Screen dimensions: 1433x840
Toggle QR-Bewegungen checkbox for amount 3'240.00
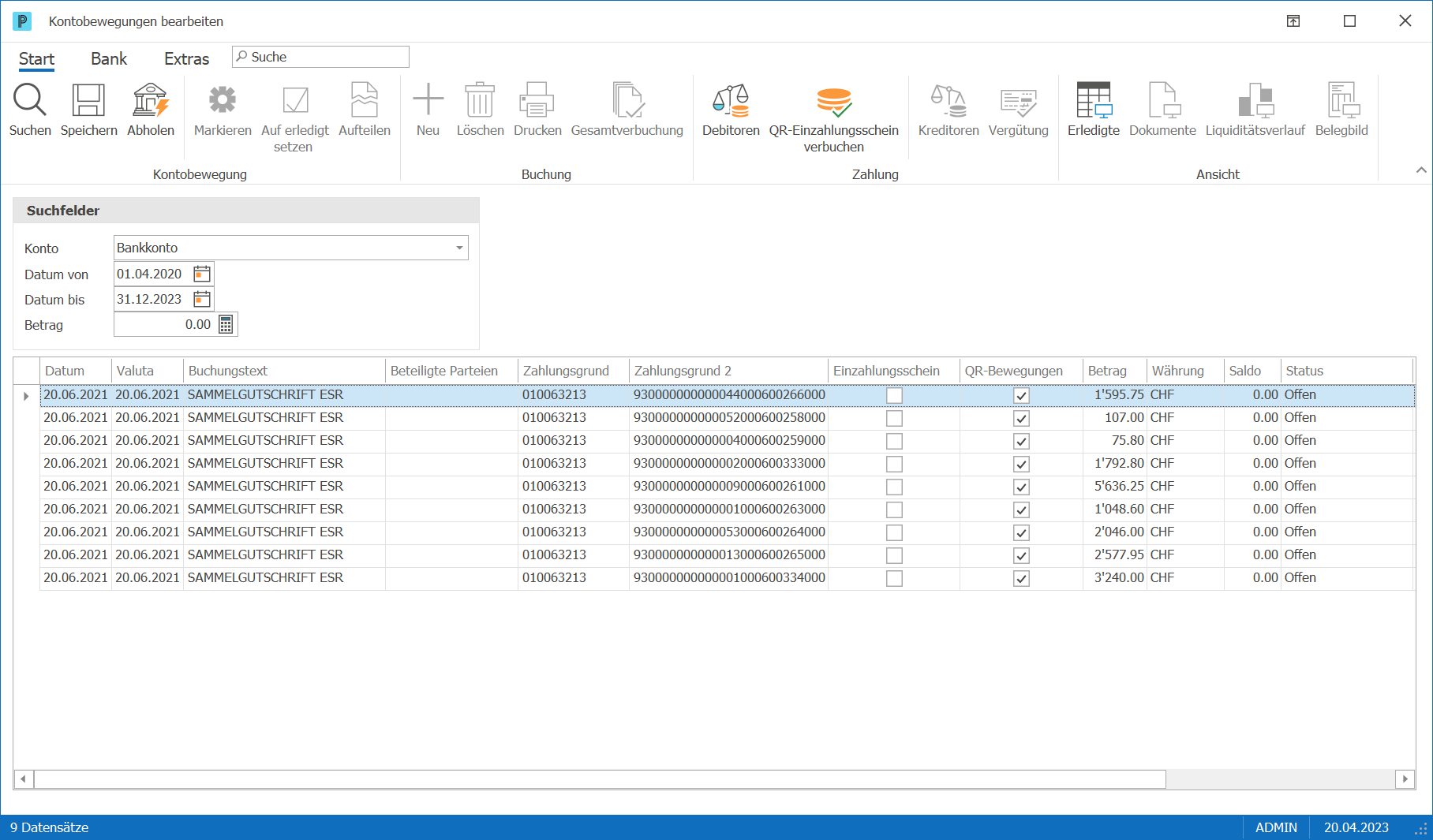(x=1021, y=578)
